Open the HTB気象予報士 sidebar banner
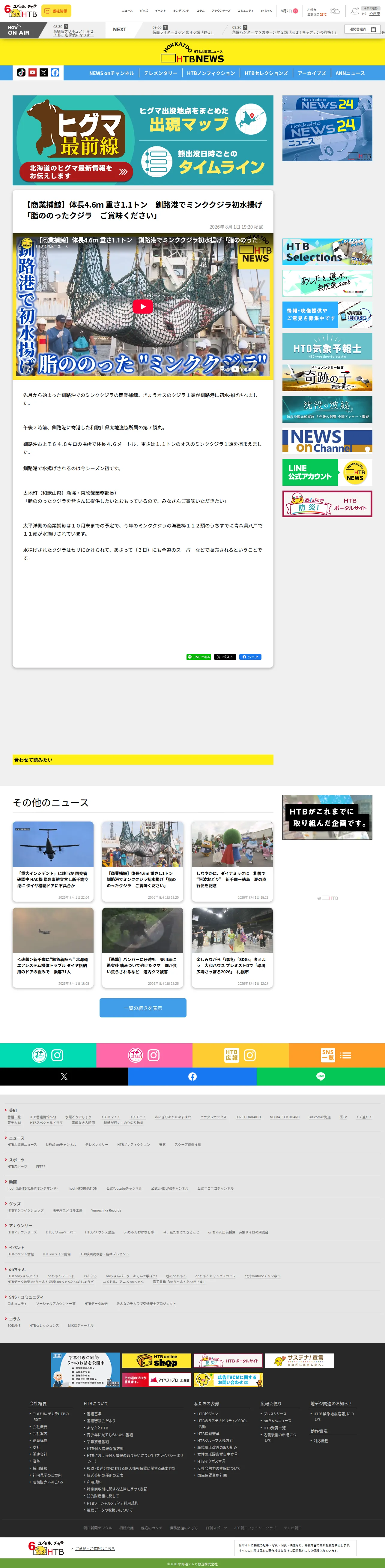Screen dimensions: 385x1568 point(327,346)
